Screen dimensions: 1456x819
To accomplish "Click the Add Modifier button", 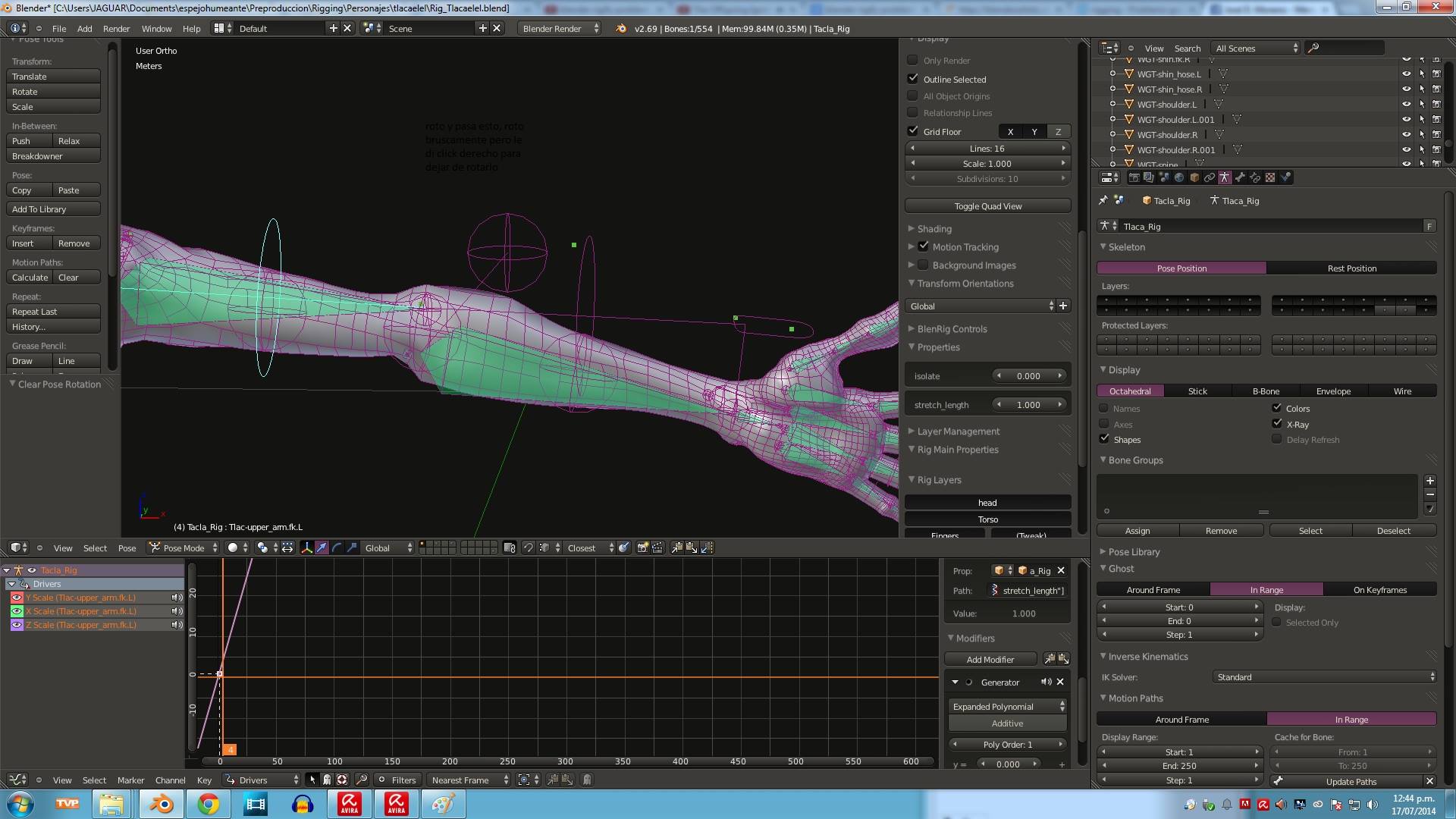I will tap(990, 659).
